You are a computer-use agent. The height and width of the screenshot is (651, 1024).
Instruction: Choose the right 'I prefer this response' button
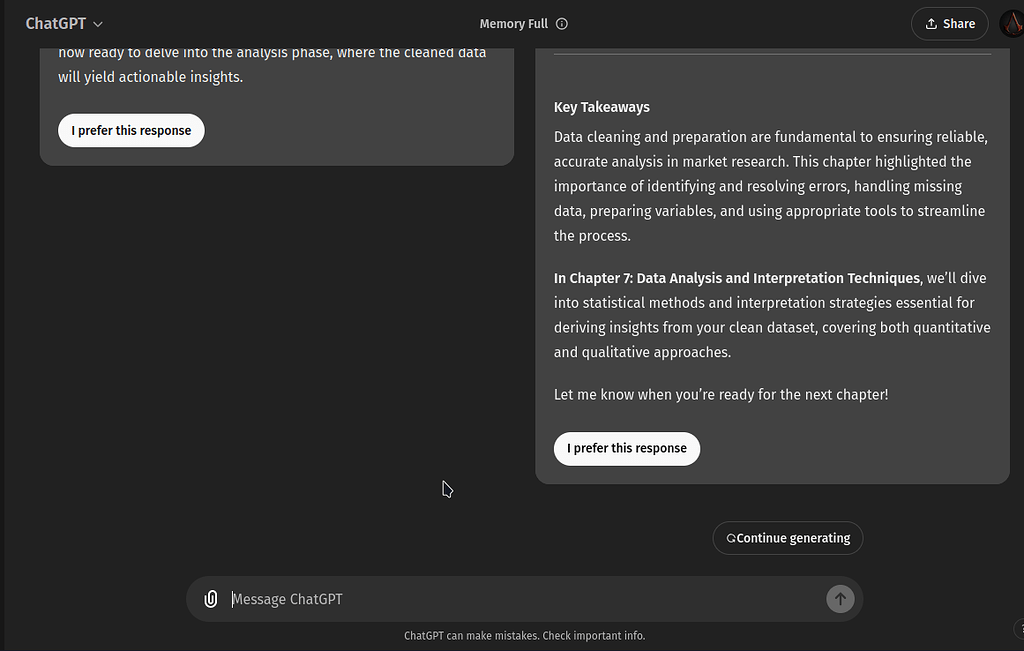pos(627,448)
